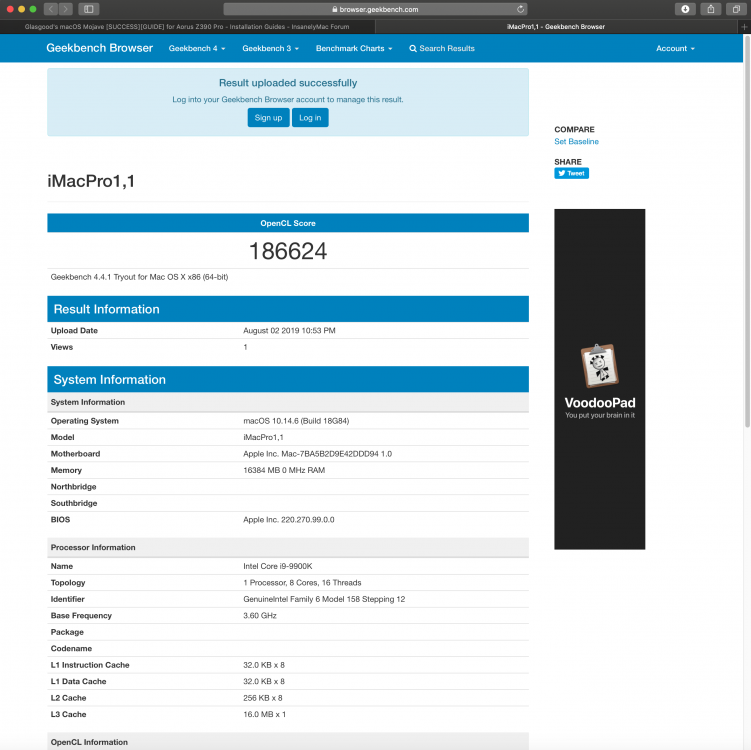Image resolution: width=751 pixels, height=750 pixels.
Task: Click the OpenCL score value 186624
Action: [x=288, y=251]
